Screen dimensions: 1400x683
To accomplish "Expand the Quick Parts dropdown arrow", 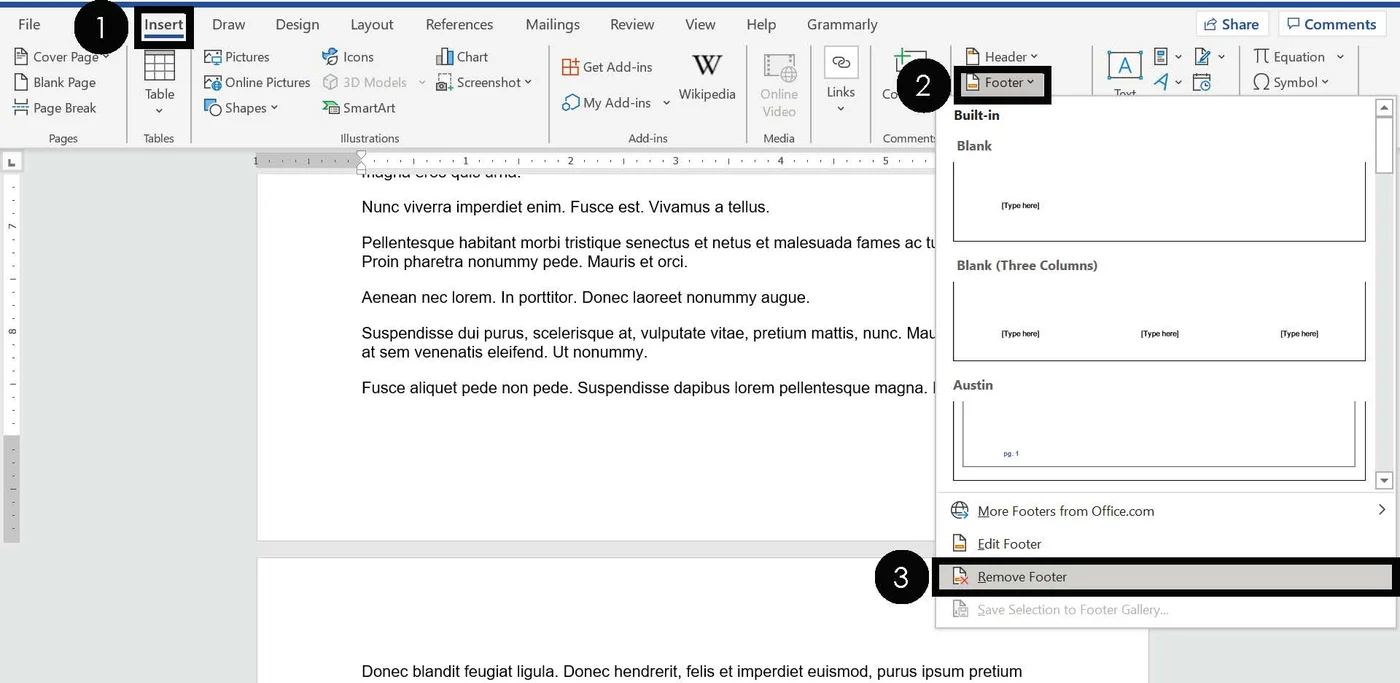I will tap(1178, 57).
